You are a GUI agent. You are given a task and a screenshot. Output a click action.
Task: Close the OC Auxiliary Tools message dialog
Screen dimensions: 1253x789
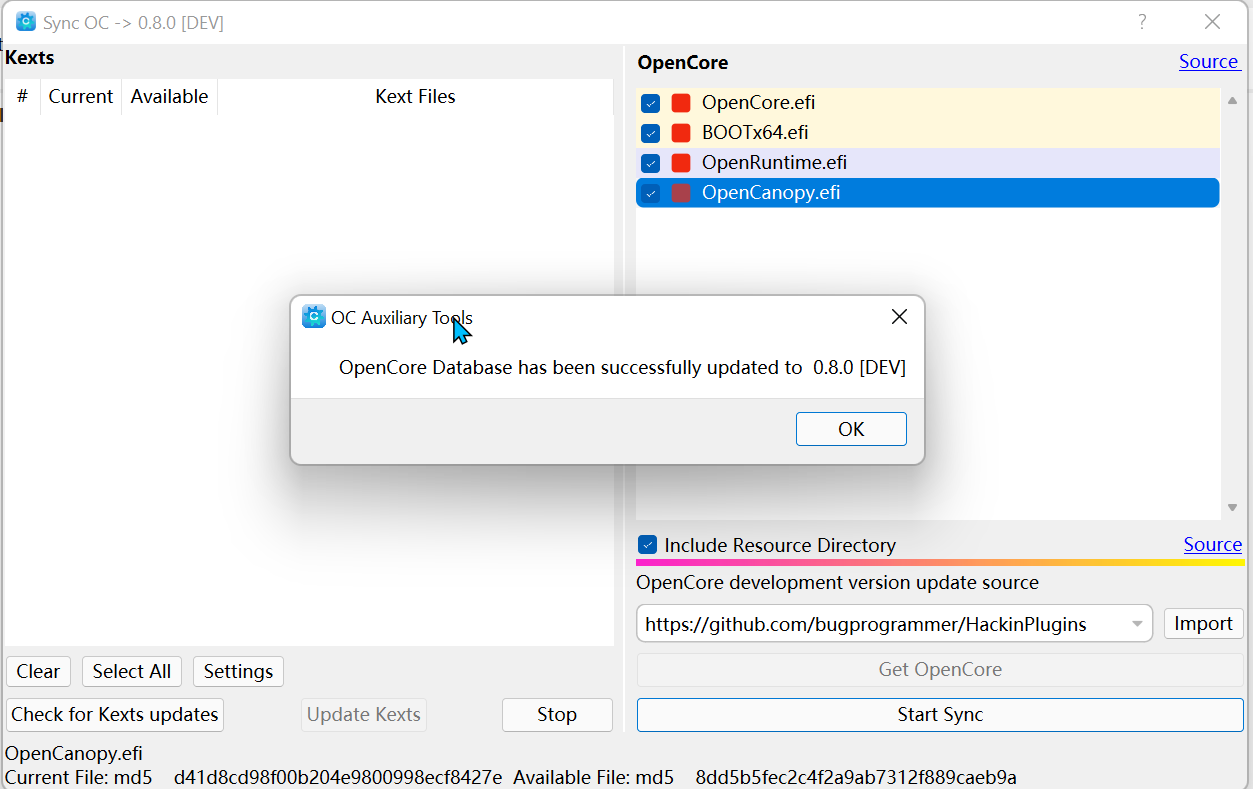pos(899,317)
